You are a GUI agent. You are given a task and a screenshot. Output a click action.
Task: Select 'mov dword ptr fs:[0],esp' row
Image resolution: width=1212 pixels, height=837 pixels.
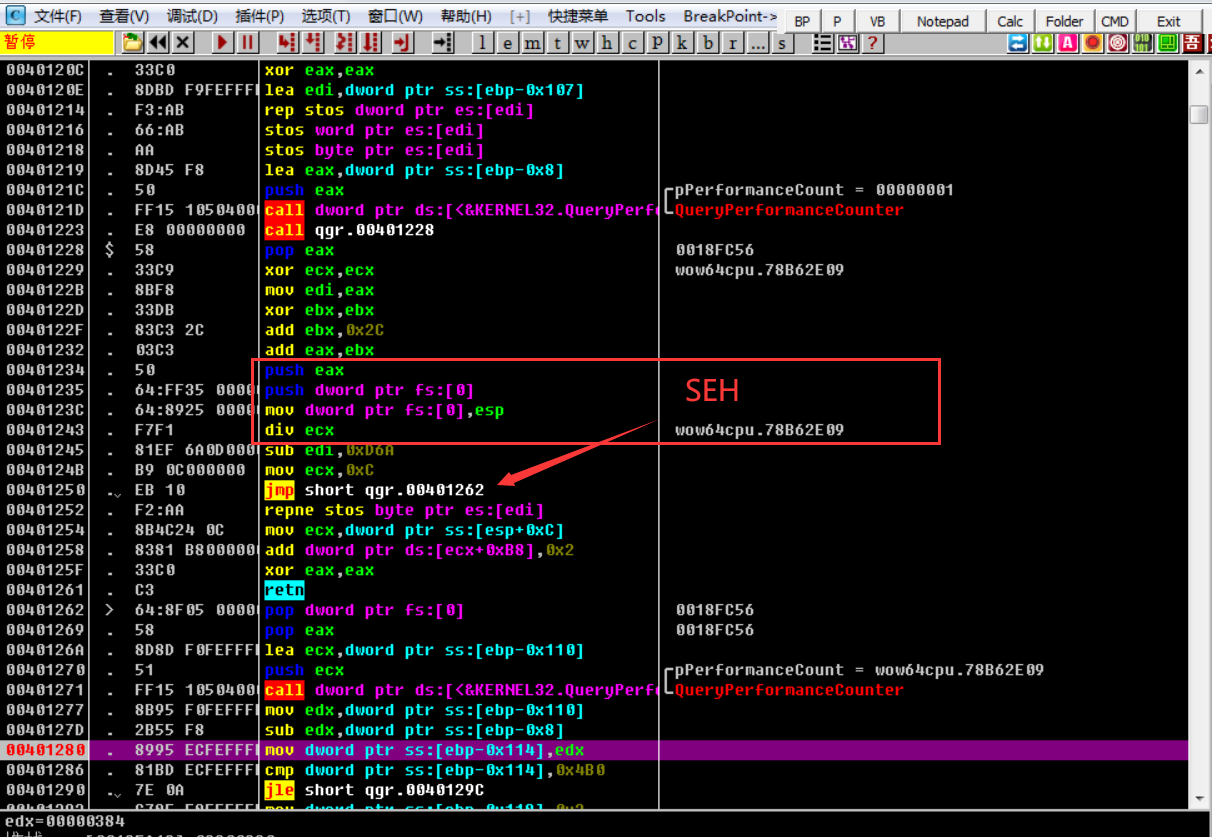(596, 410)
